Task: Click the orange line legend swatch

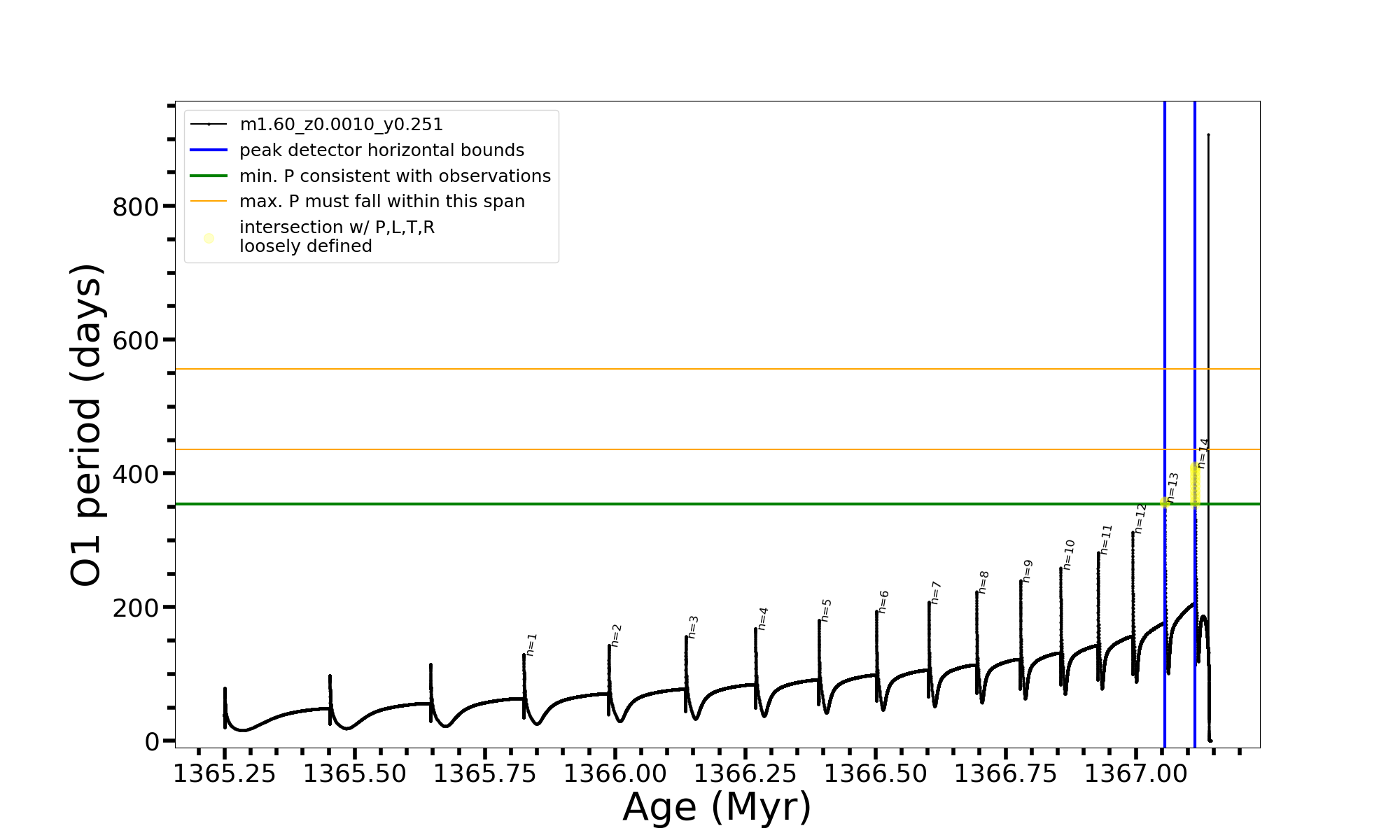Action: pos(209,202)
